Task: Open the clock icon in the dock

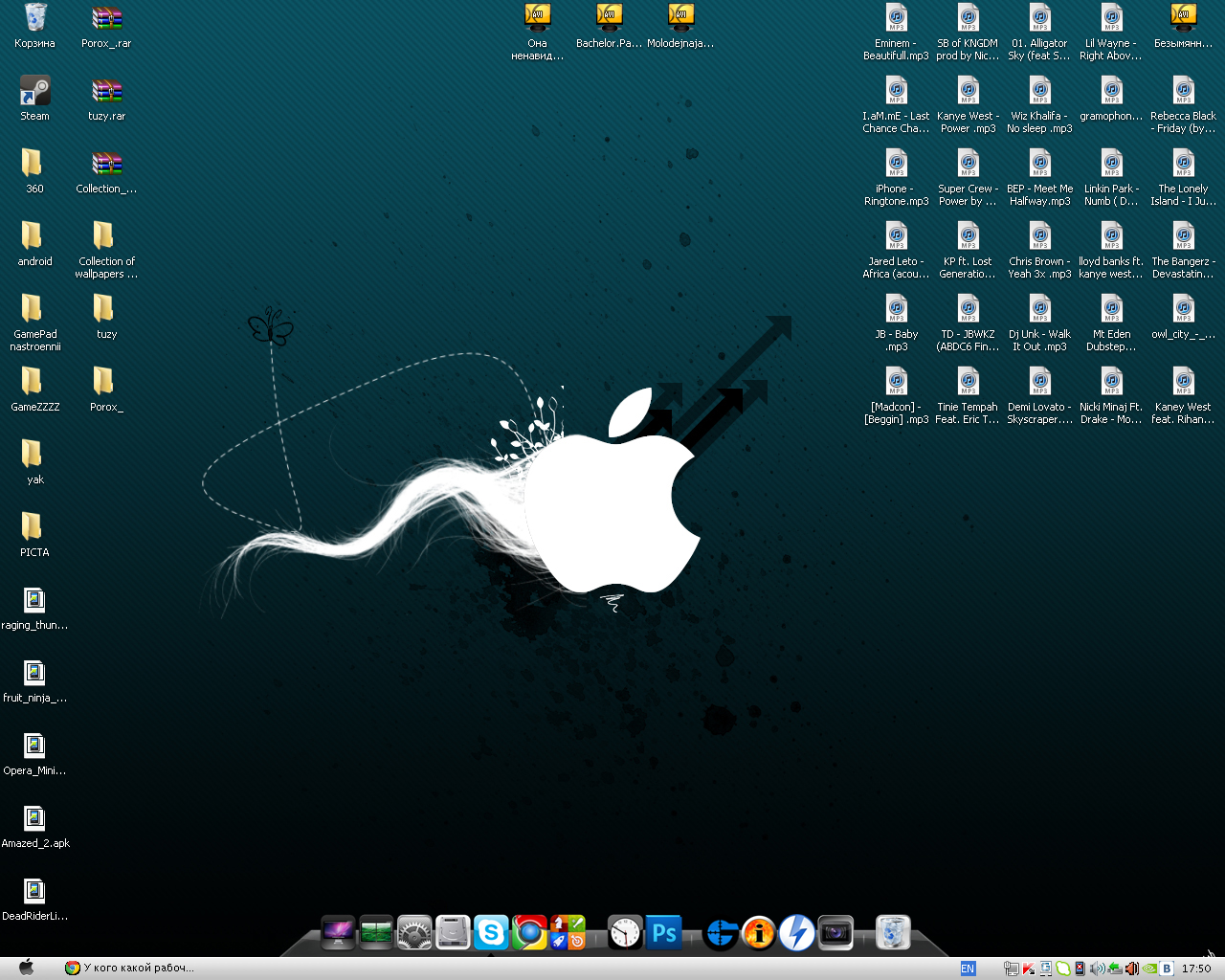Action: coord(625,932)
